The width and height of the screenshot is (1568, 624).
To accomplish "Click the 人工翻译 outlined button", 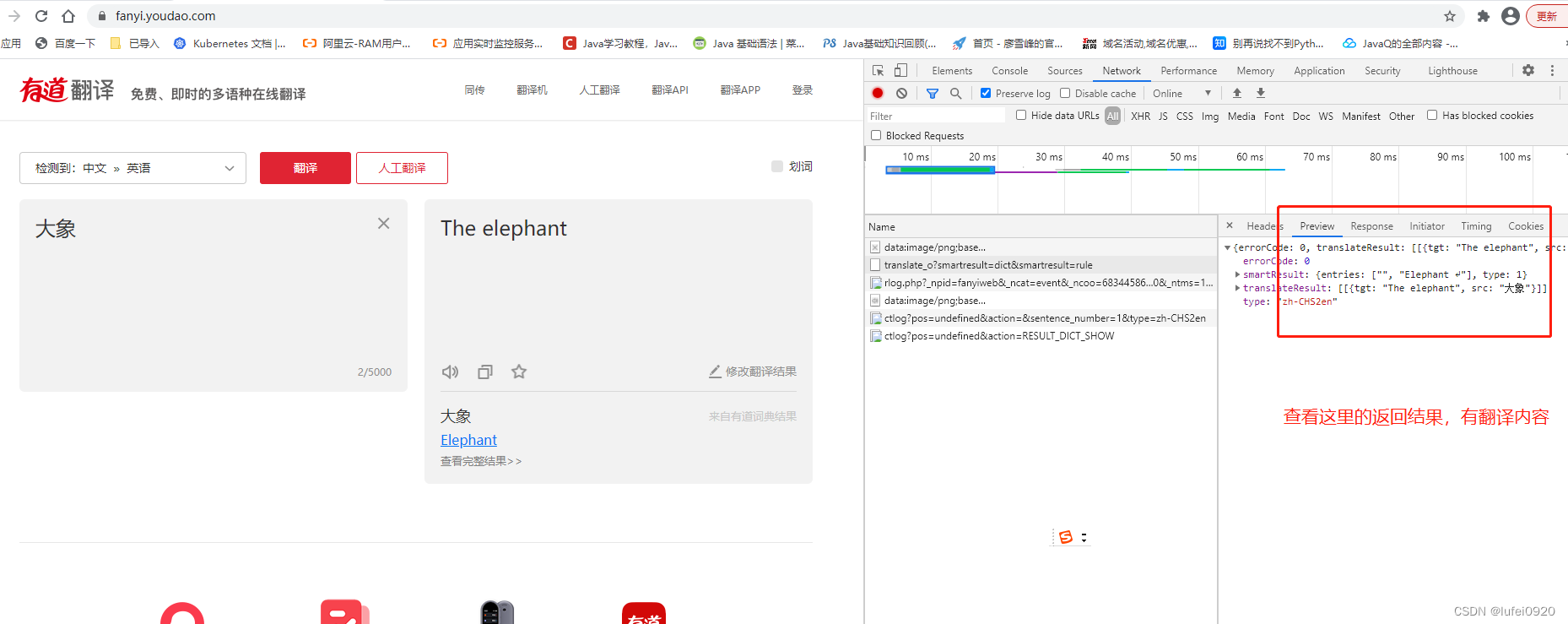I will coord(402,168).
